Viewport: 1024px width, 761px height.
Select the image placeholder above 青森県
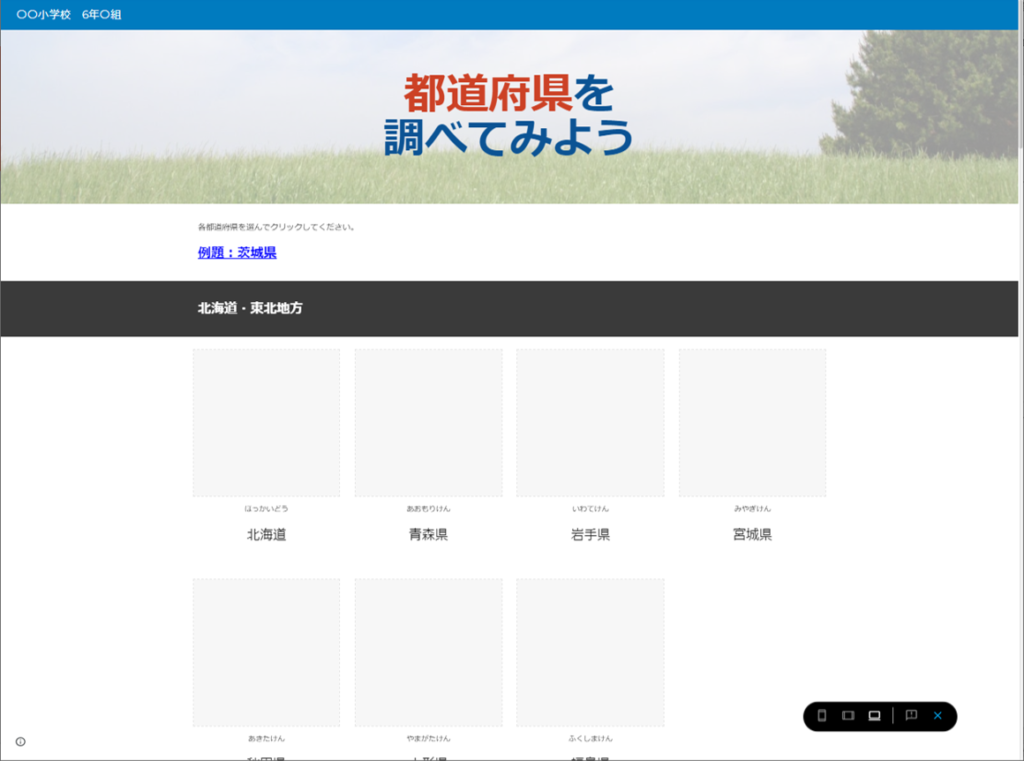[428, 423]
